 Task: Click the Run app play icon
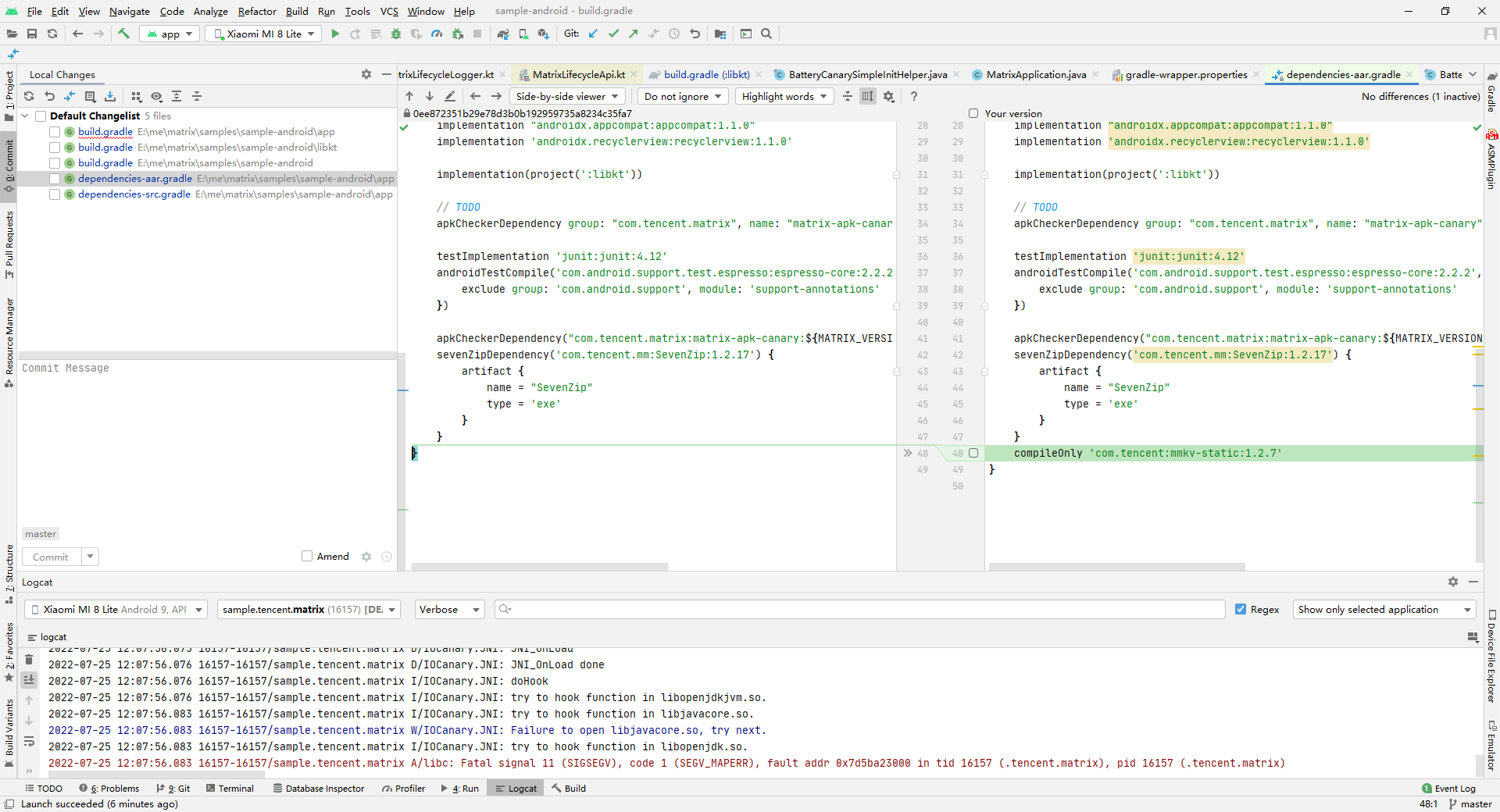(x=335, y=34)
